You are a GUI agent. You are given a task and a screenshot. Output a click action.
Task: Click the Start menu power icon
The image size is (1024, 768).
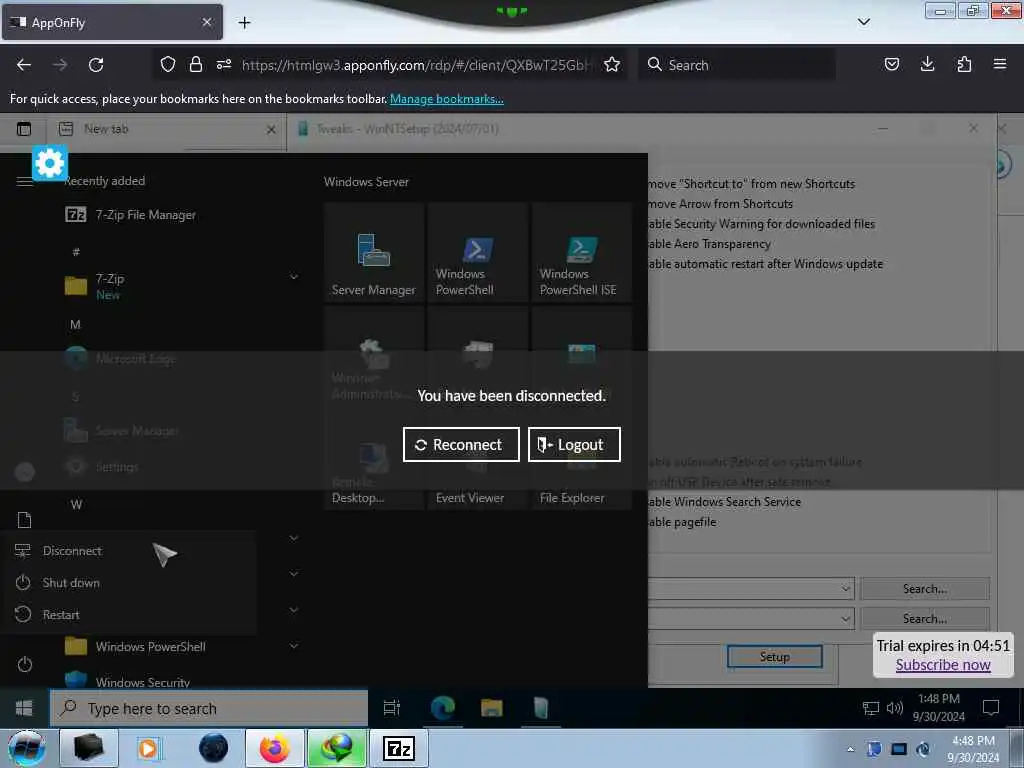coord(25,665)
